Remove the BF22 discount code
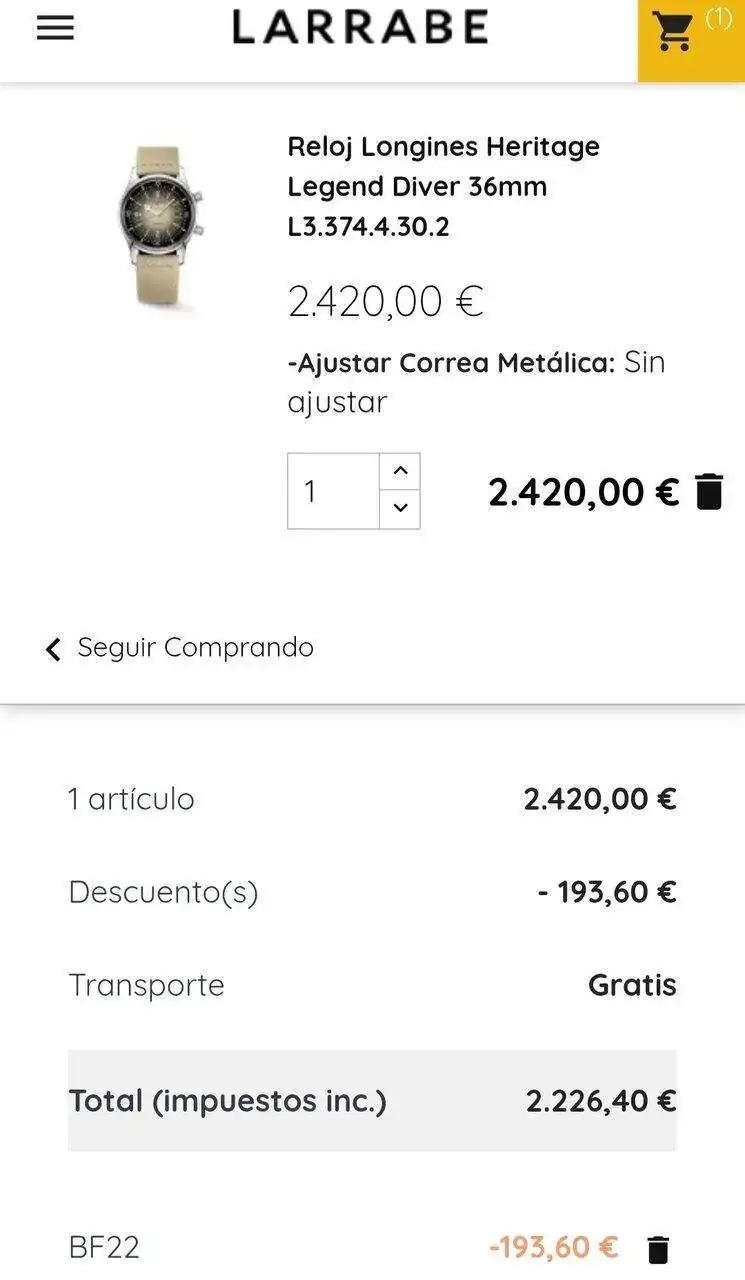Viewport: 745px width, 1280px height. 658,1249
